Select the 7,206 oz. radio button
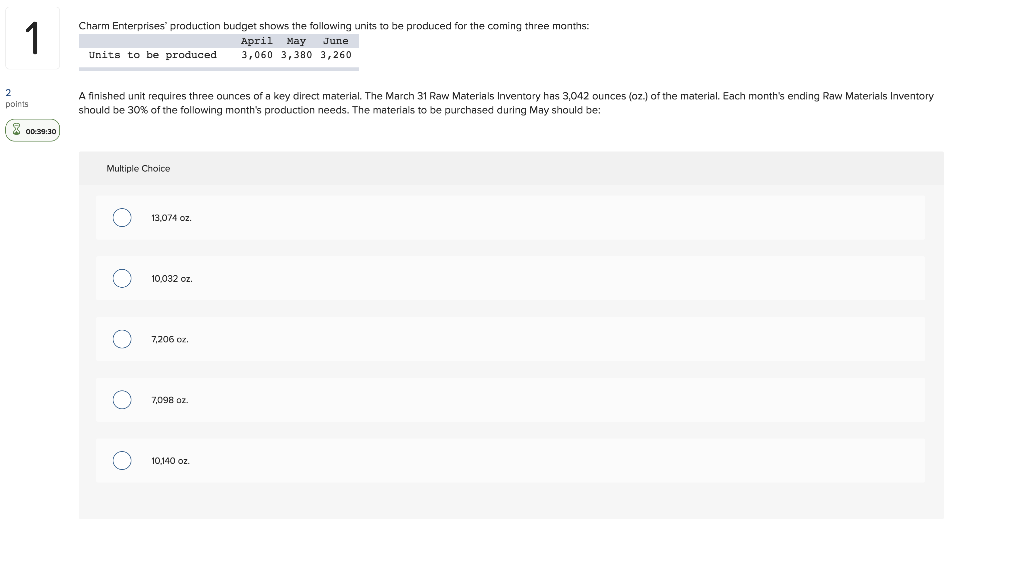Image resolution: width=1024 pixels, height=576 pixels. [x=121, y=339]
